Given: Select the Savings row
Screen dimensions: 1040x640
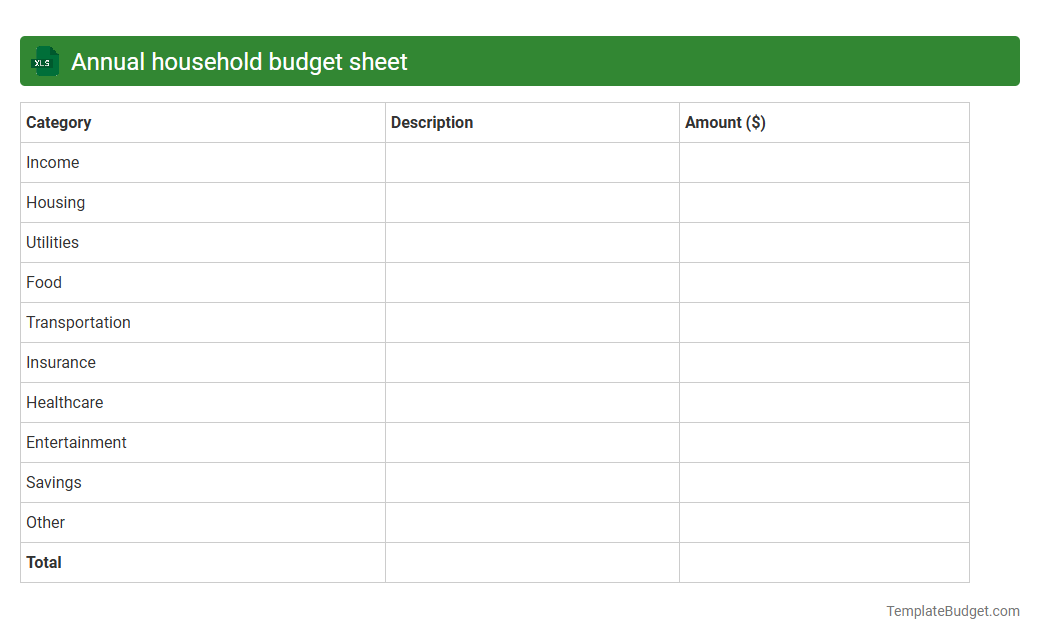Looking at the screenshot, I should pyautogui.click(x=53, y=482).
